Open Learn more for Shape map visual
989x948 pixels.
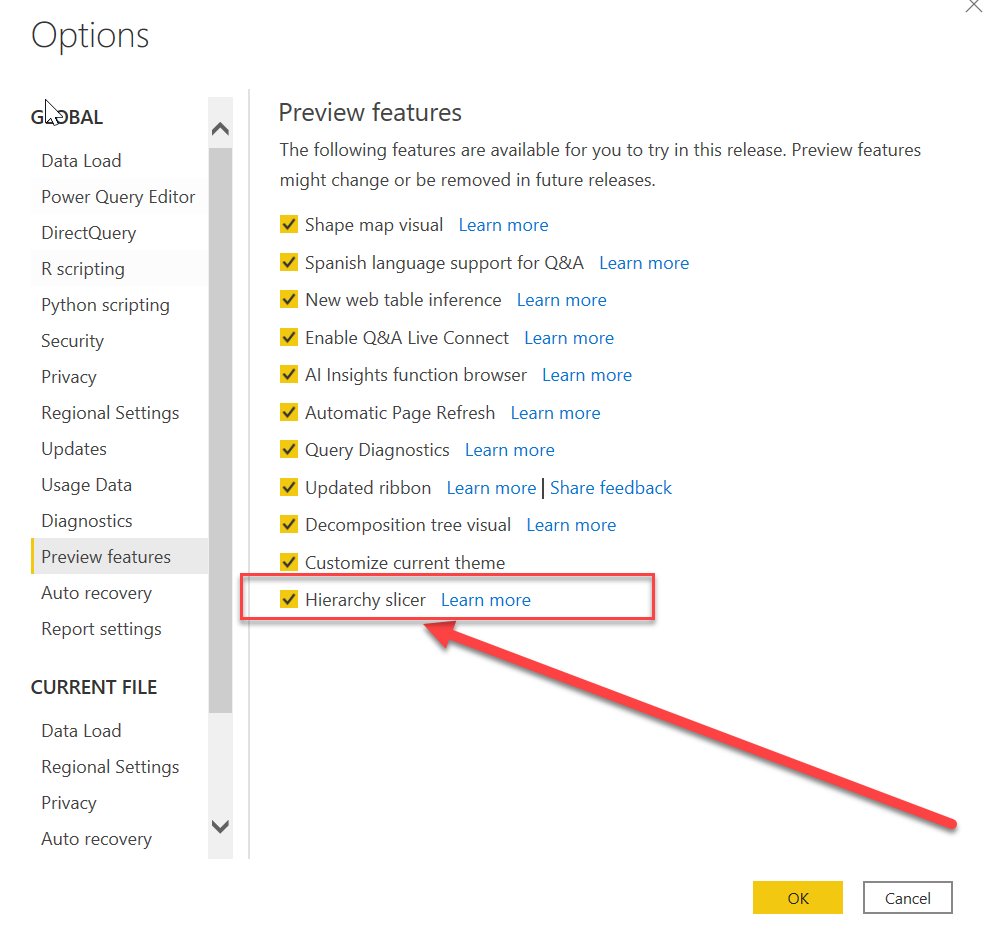click(x=503, y=225)
